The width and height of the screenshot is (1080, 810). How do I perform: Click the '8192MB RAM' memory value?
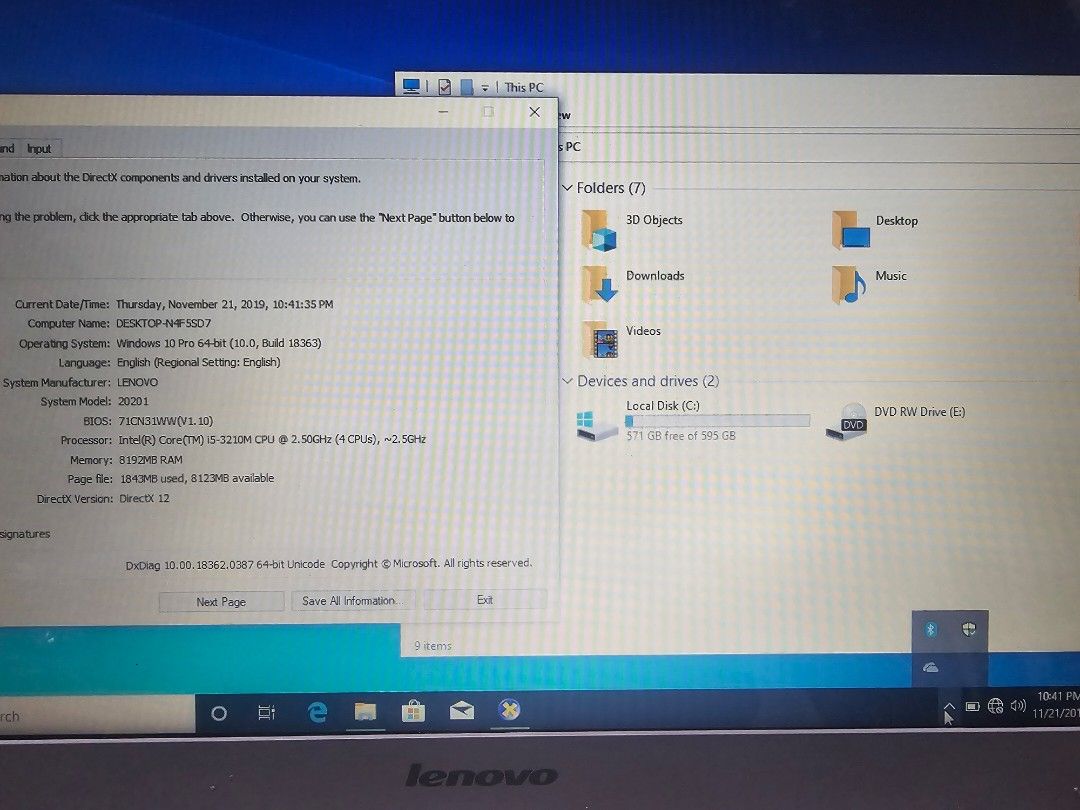click(x=150, y=459)
